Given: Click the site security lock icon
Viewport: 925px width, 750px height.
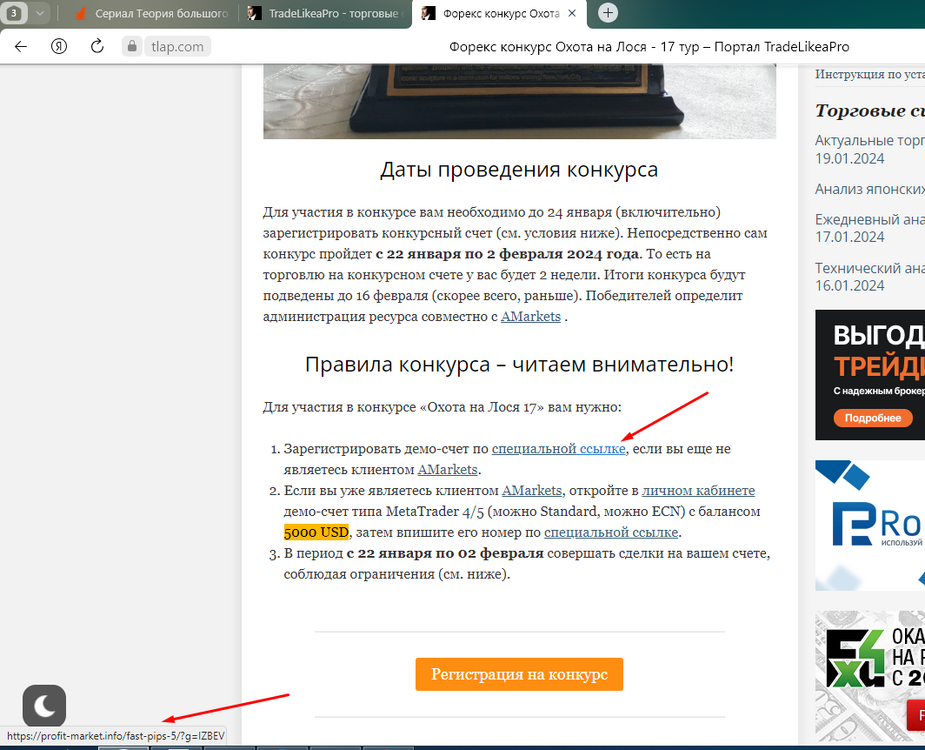Looking at the screenshot, I should (132, 47).
